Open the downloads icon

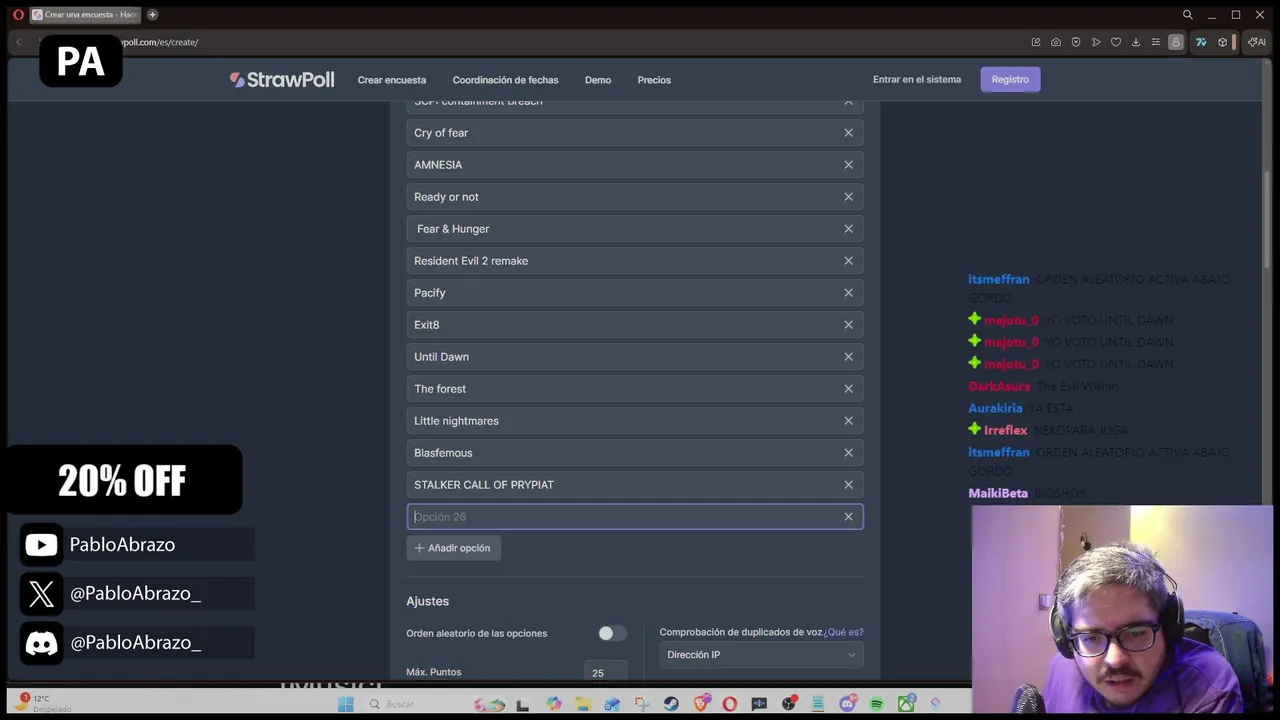click(x=1136, y=42)
